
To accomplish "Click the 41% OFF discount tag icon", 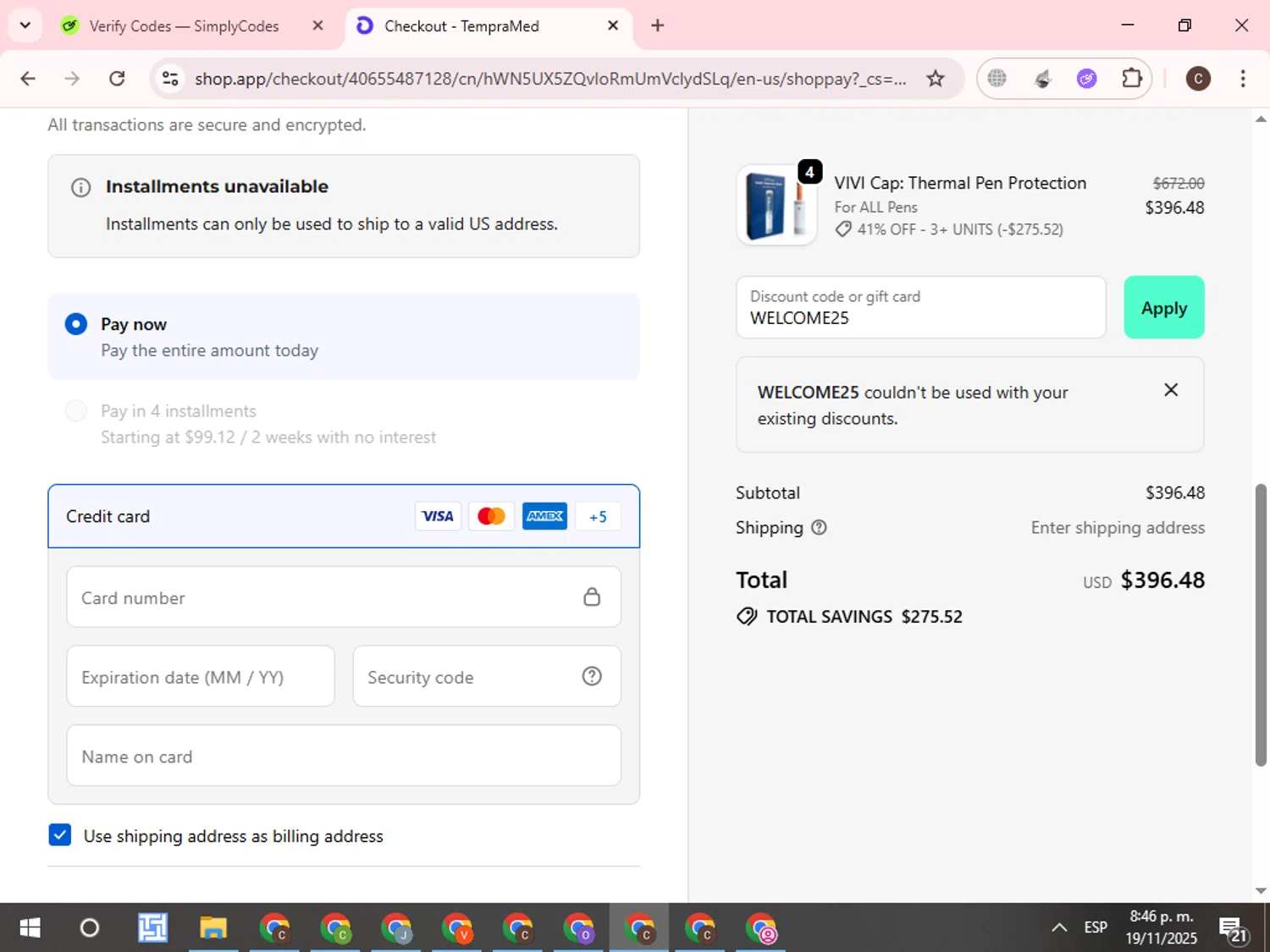I will tap(843, 229).
